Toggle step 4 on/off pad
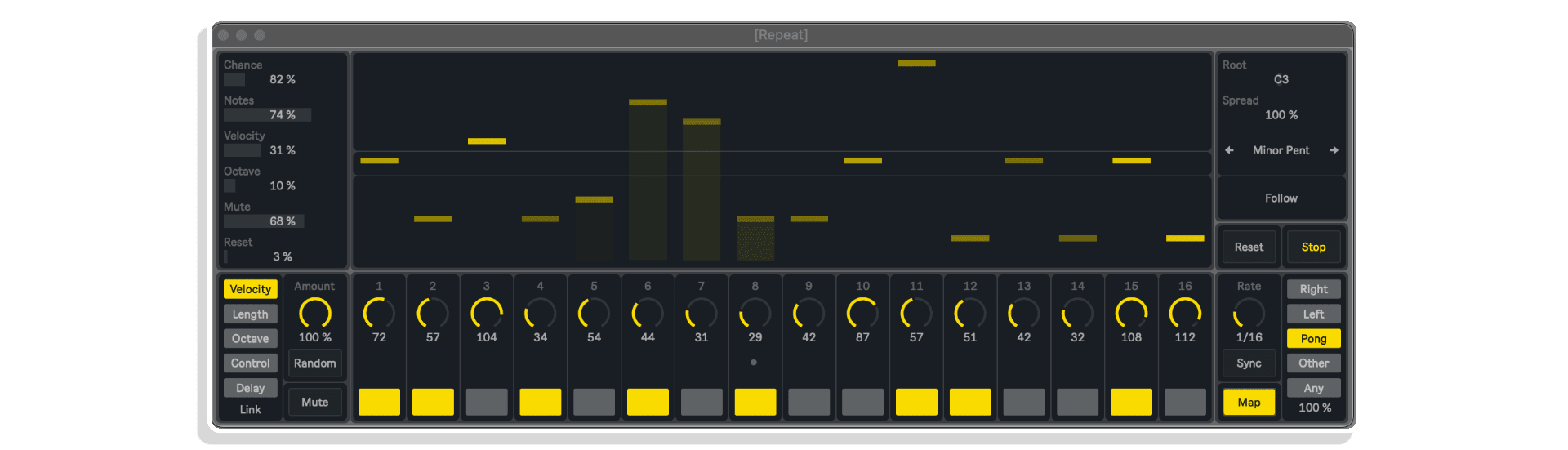 click(x=540, y=402)
